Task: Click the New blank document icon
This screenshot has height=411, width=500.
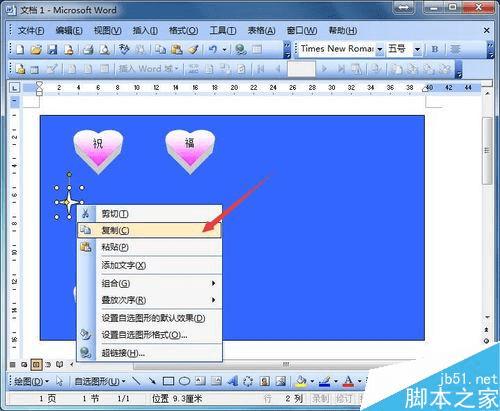Action: pos(21,49)
